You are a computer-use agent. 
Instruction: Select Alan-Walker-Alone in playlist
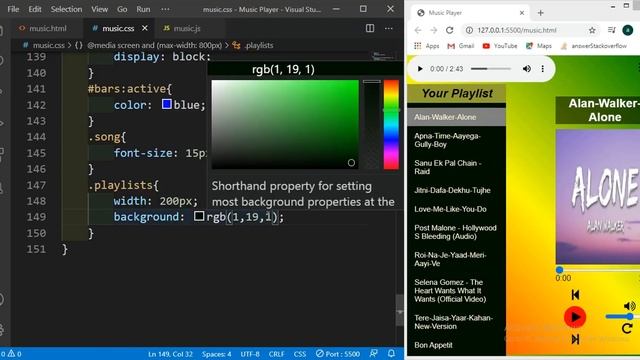456,117
